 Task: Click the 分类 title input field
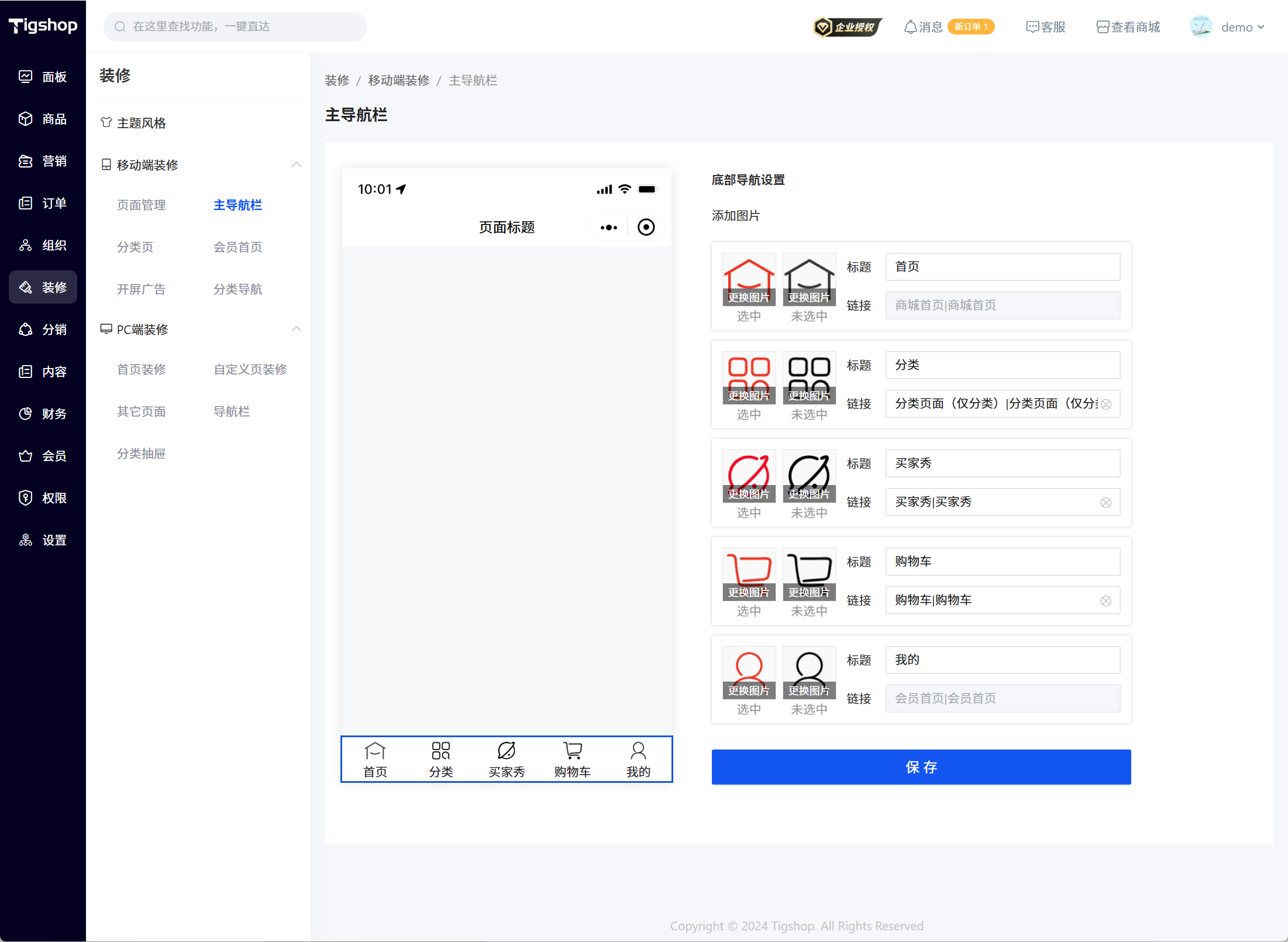coord(1003,365)
